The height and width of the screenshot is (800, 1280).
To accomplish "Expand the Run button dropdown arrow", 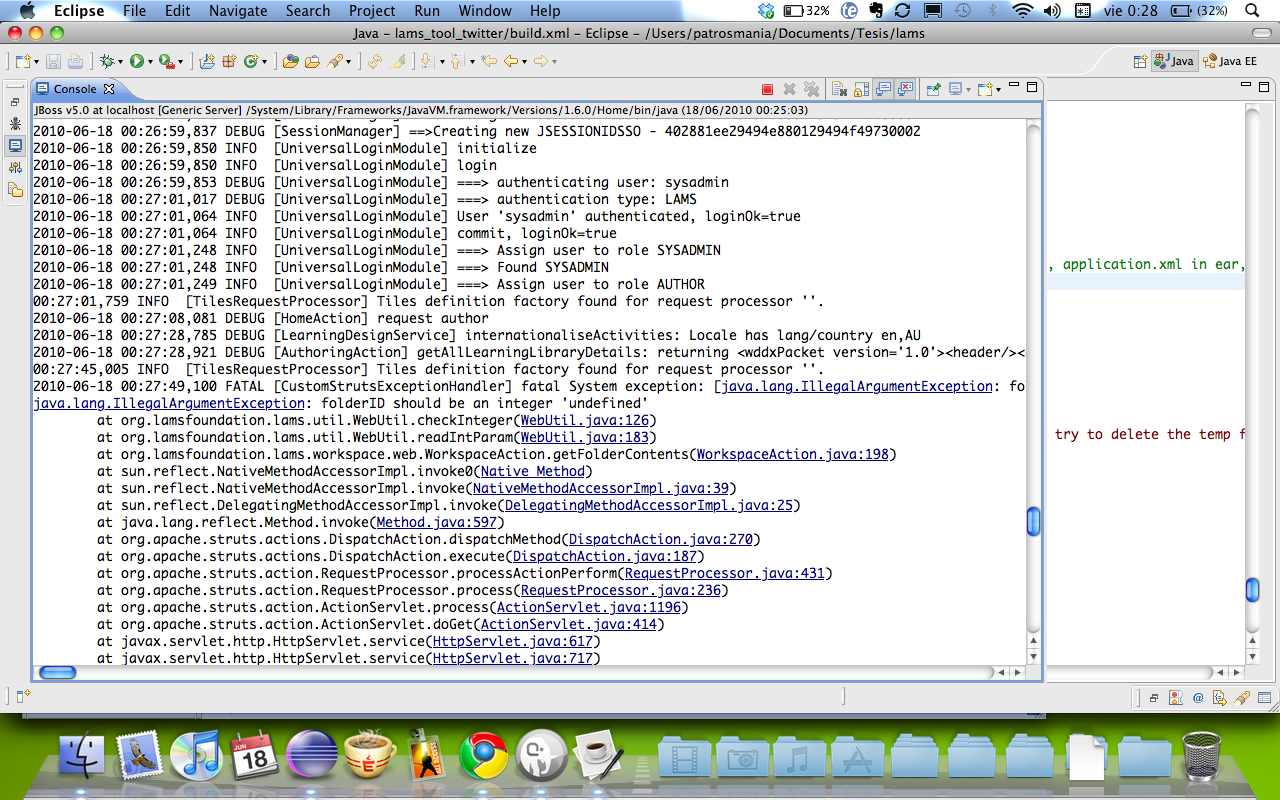I will [150, 62].
